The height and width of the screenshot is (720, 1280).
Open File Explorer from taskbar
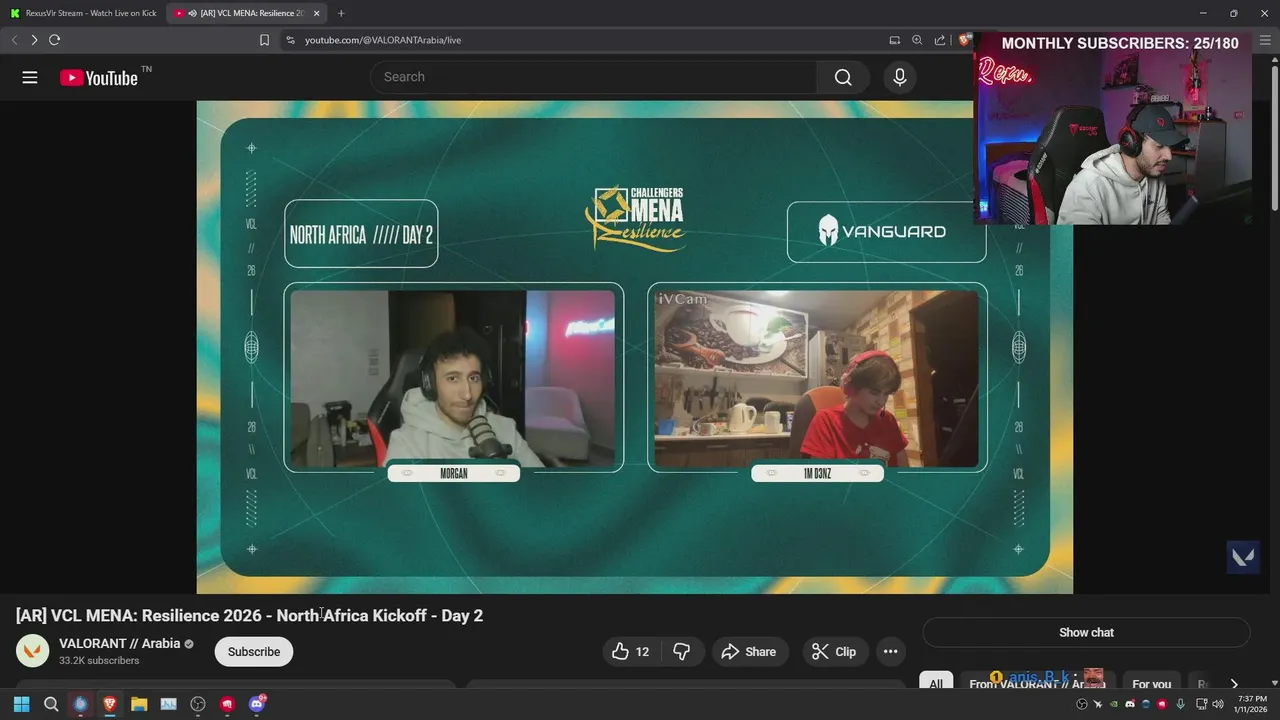pyautogui.click(x=139, y=704)
